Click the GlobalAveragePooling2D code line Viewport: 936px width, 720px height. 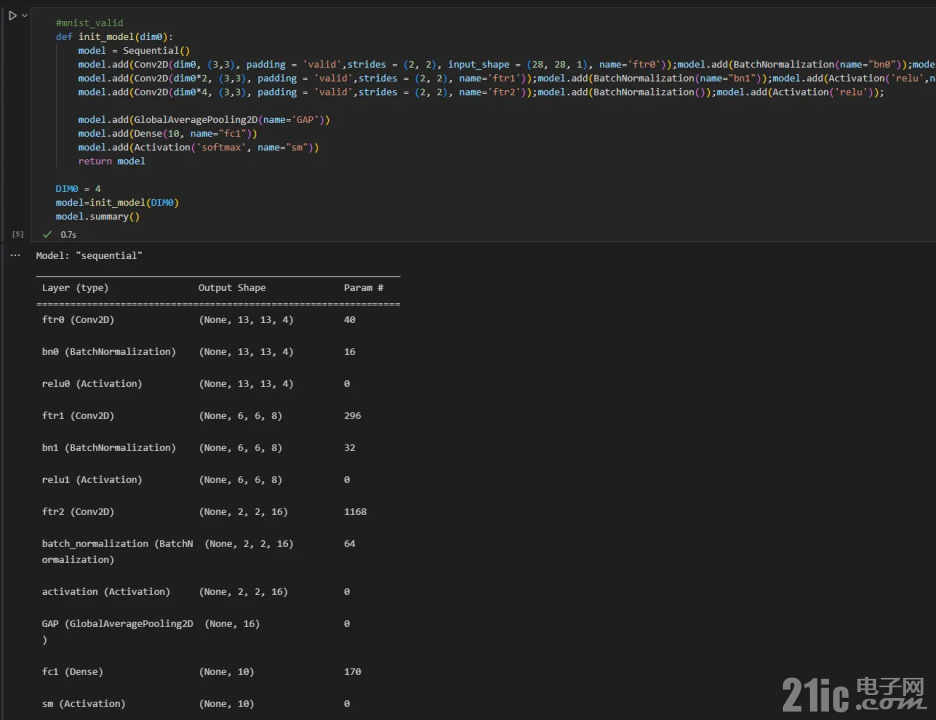204,120
